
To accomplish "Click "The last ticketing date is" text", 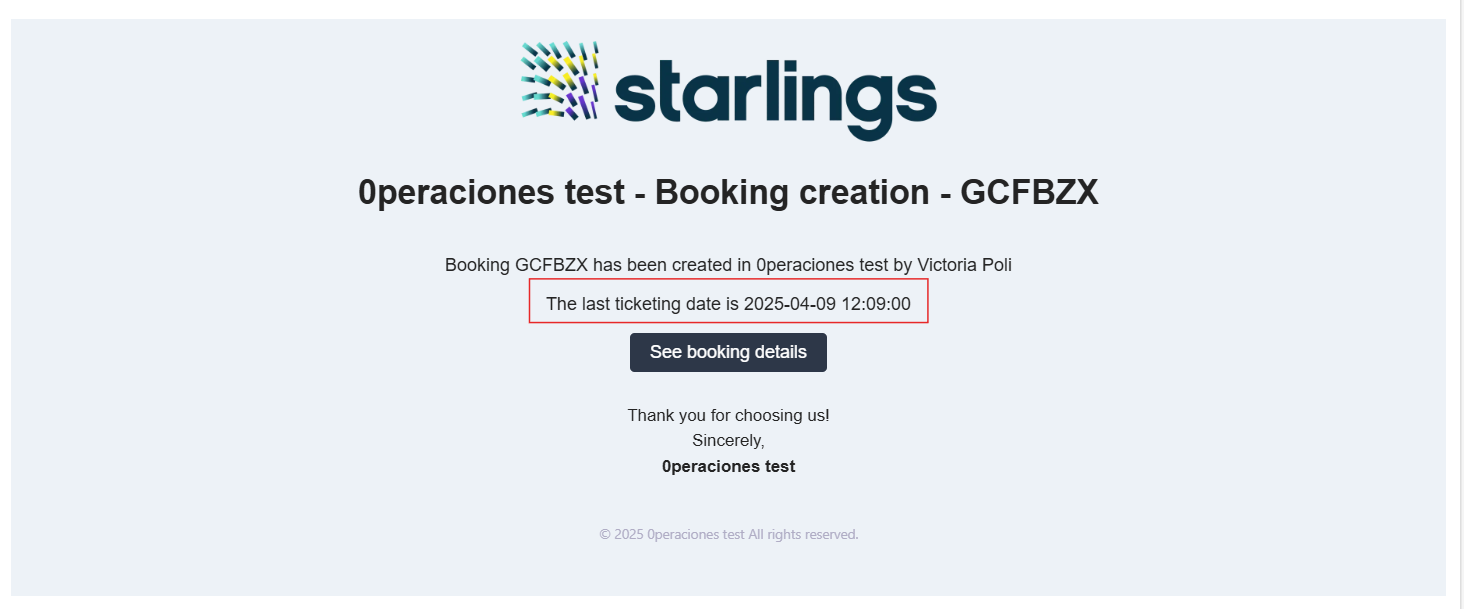I will pyautogui.click(x=643, y=304).
